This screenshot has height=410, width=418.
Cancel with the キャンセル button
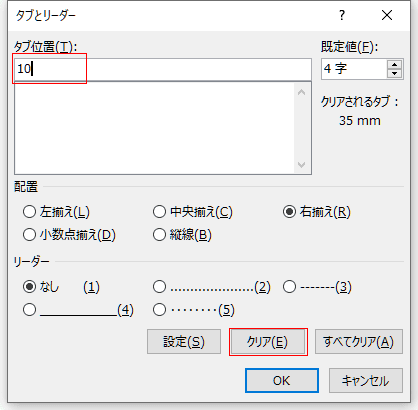(x=366, y=380)
